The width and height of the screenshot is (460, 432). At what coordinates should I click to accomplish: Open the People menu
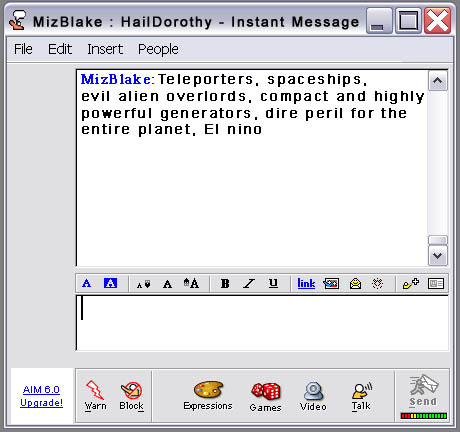pos(158,49)
